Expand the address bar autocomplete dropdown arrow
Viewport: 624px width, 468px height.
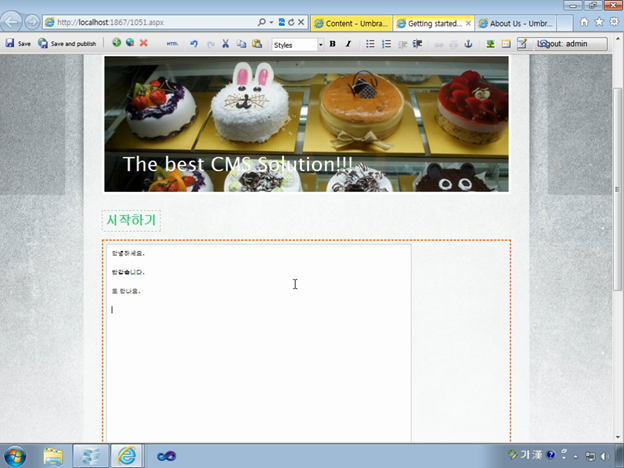point(271,22)
